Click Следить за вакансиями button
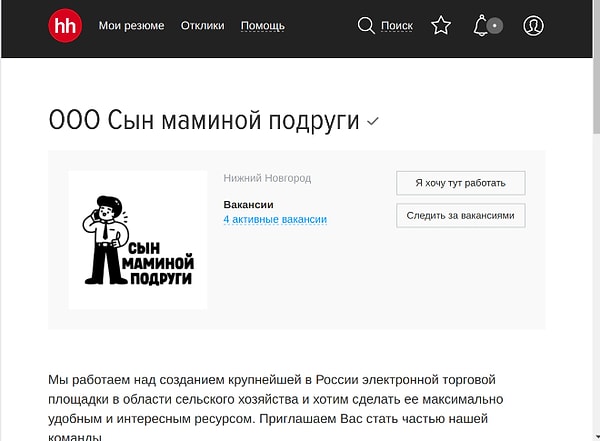This screenshot has width=600, height=441. [461, 216]
